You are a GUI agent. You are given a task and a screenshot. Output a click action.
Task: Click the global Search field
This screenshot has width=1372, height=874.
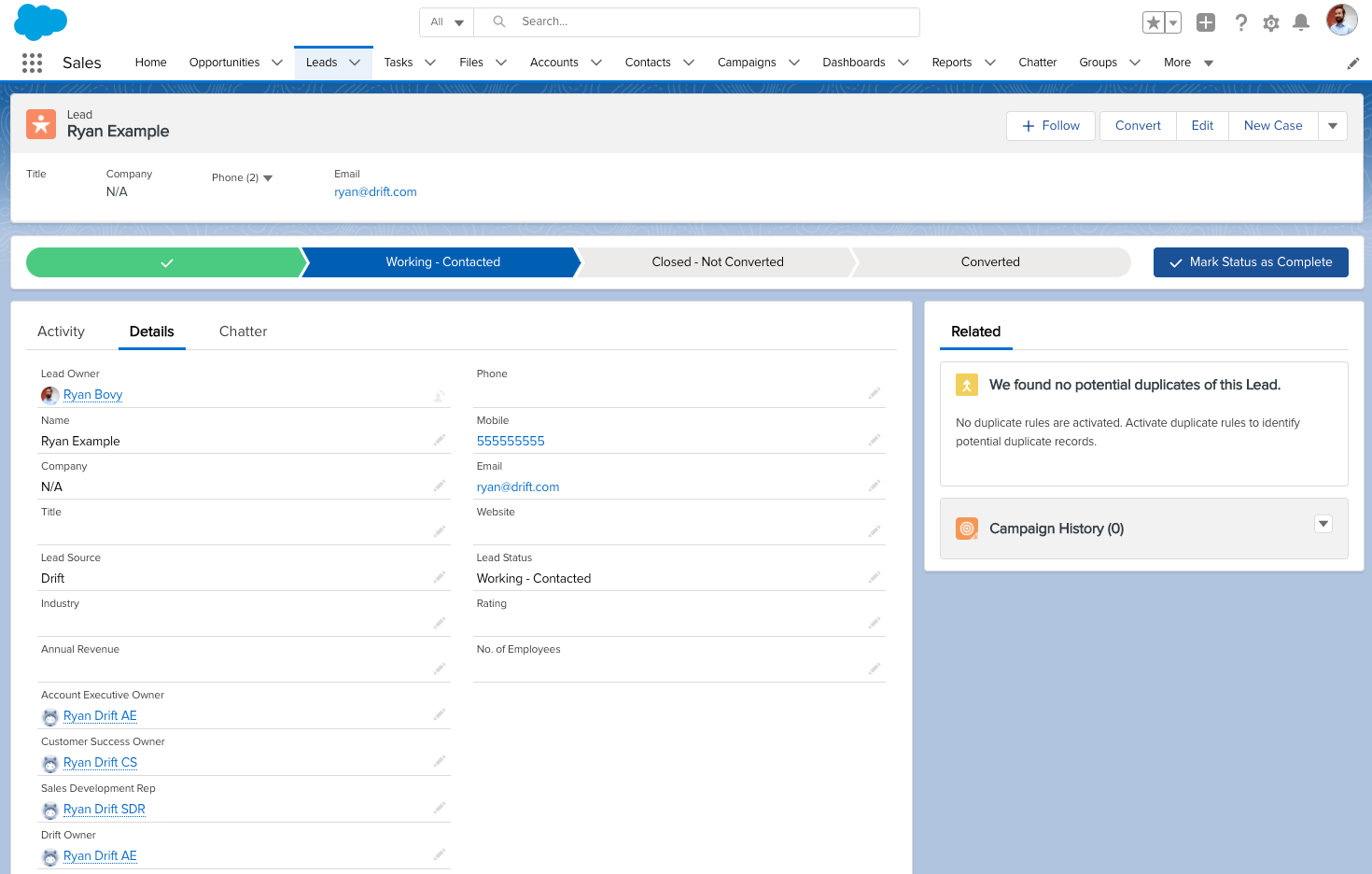[x=696, y=21]
